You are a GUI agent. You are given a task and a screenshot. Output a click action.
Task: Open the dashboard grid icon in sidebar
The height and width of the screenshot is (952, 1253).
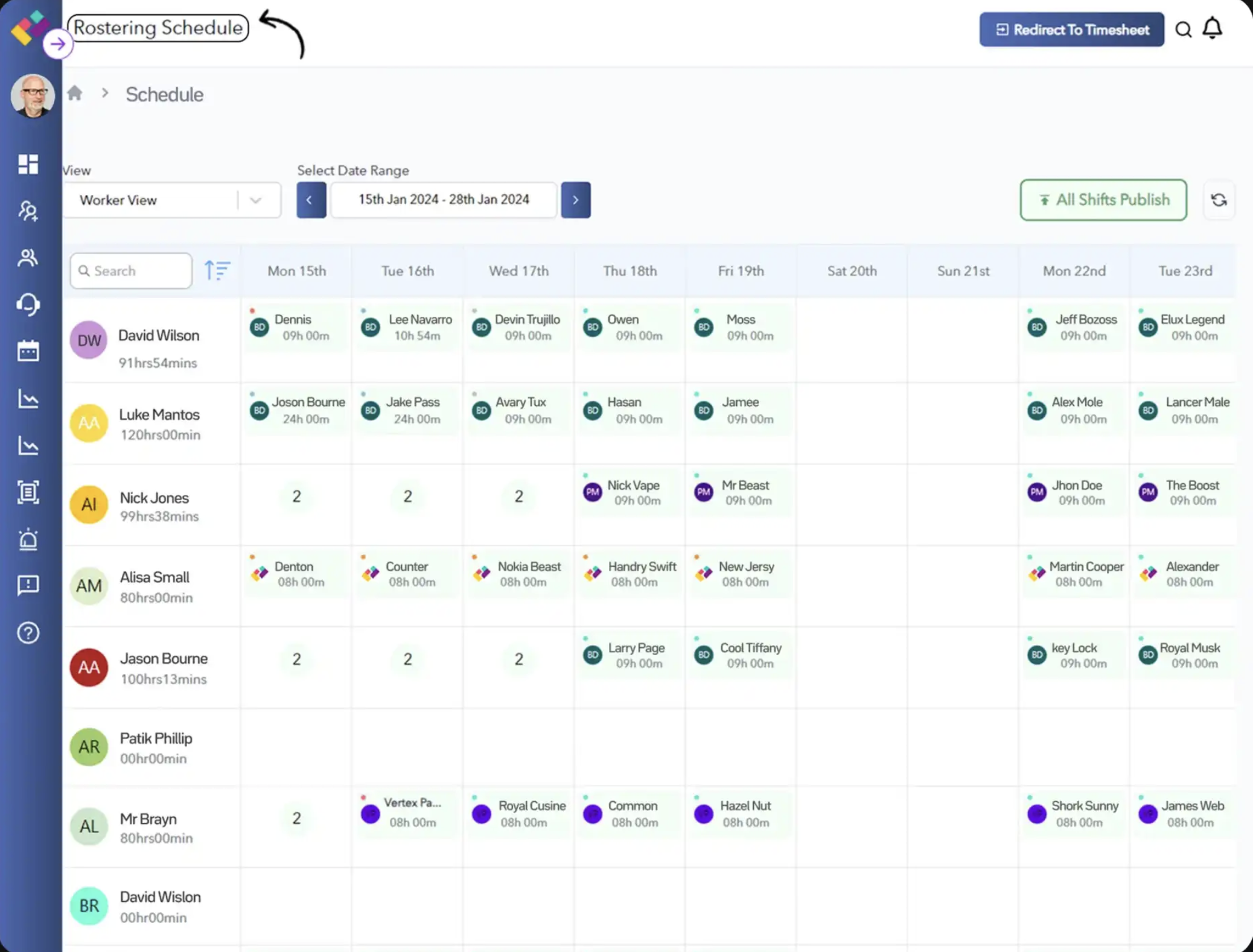pyautogui.click(x=28, y=163)
